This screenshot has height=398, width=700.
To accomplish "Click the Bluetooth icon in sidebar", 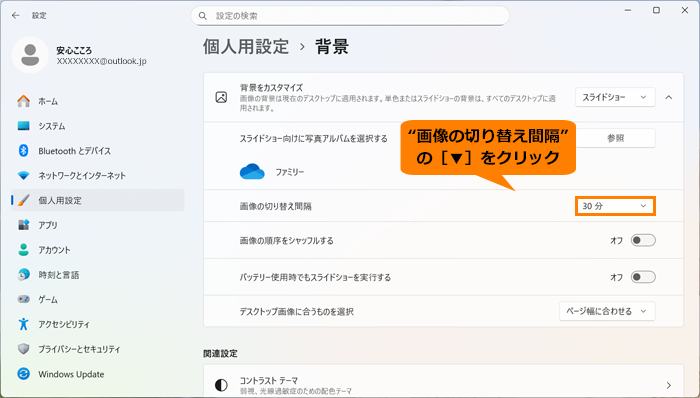I will 24,151.
